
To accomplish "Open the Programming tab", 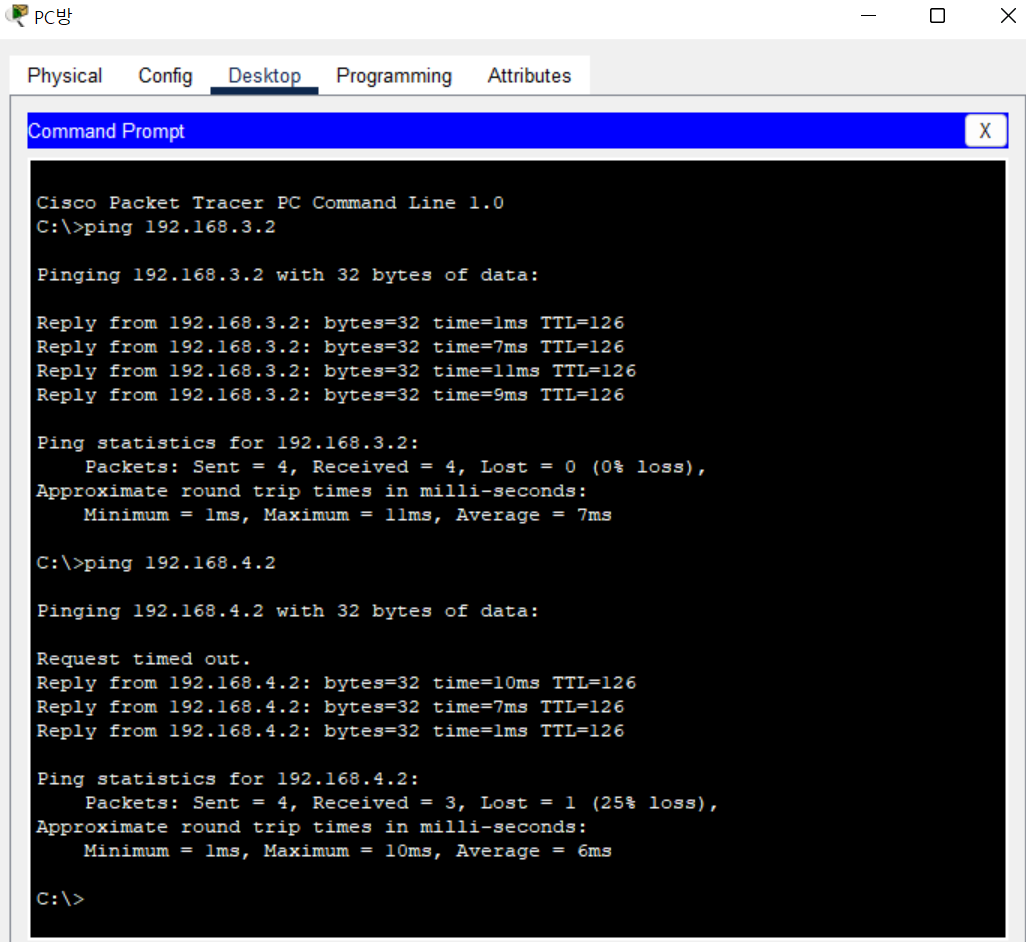I will tap(394, 76).
